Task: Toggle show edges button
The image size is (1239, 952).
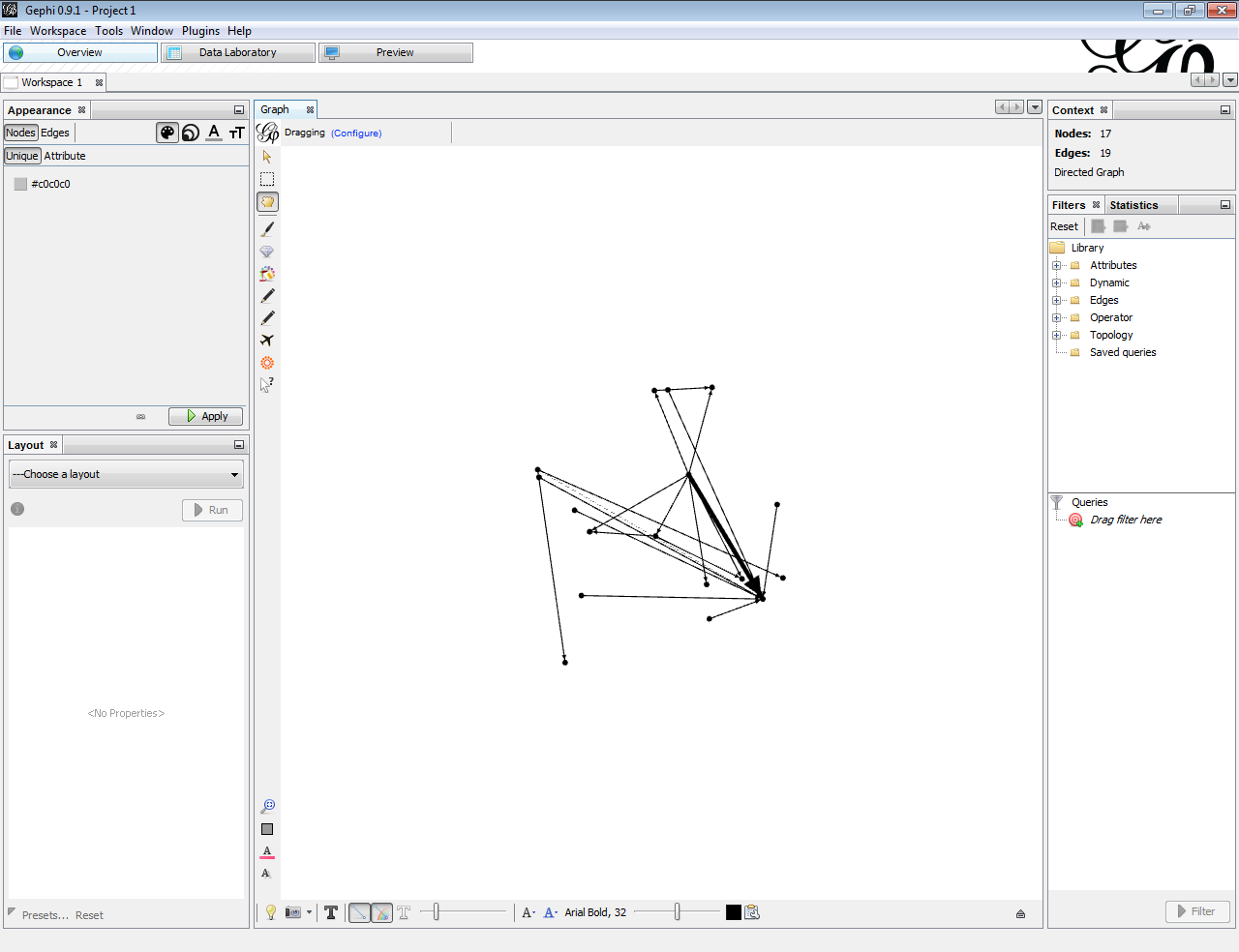Action: tap(359, 912)
